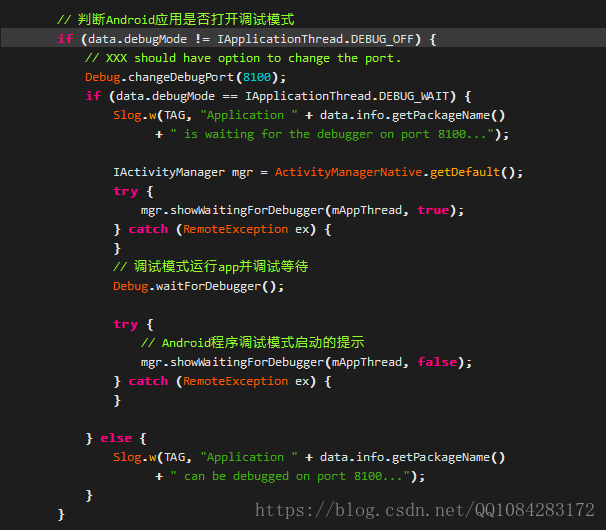
Task: Click the string ' is waiting for the debugger on port 8100...'
Action: (x=332, y=134)
